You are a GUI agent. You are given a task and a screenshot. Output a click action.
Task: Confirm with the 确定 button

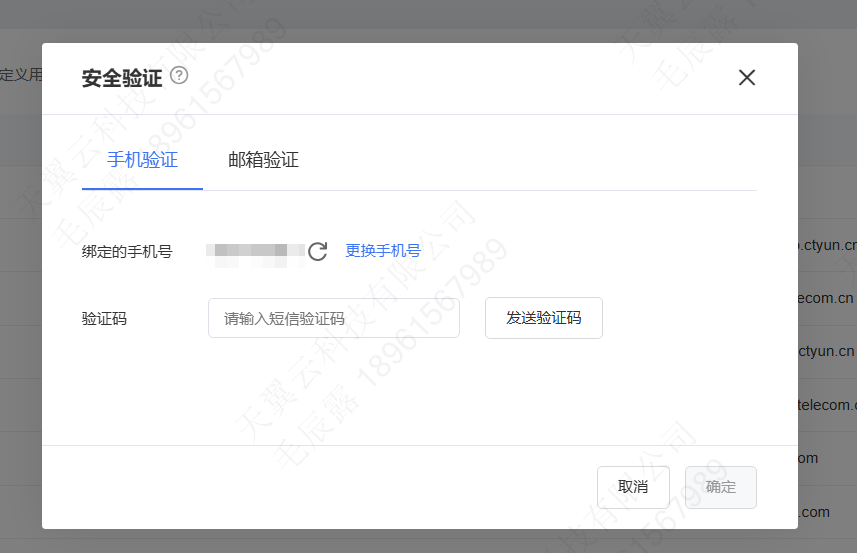pos(721,487)
